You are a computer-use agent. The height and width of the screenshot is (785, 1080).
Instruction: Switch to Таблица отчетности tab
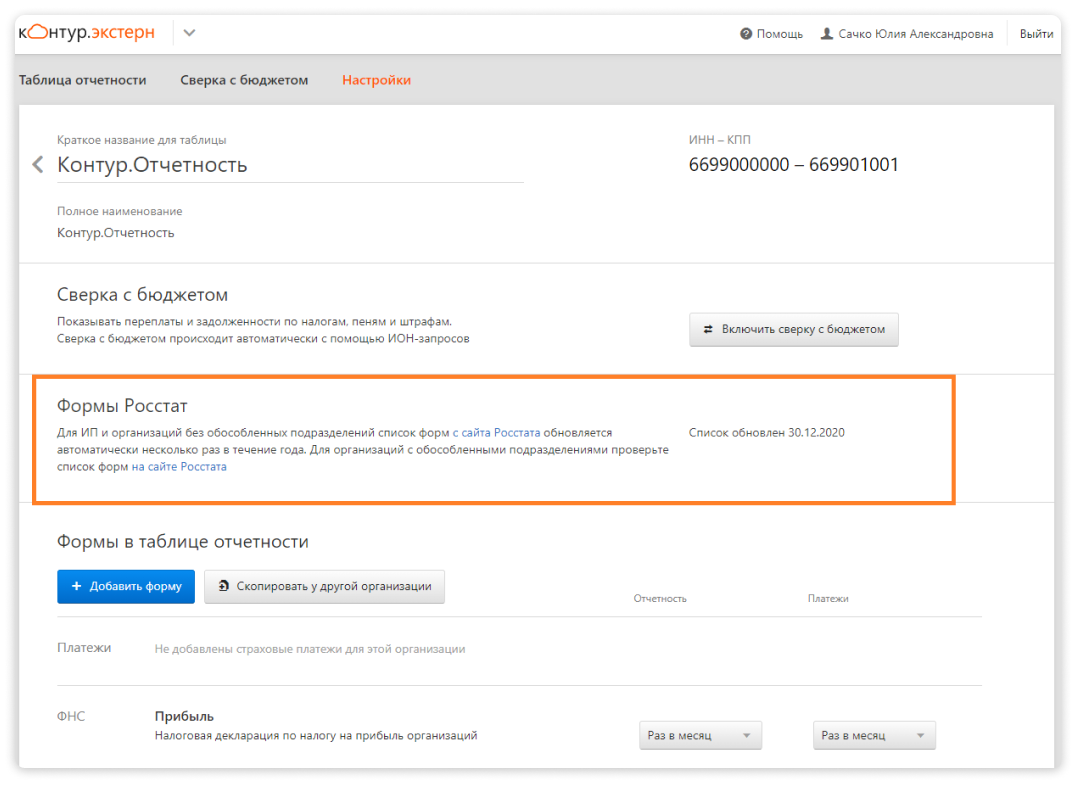tap(83, 80)
